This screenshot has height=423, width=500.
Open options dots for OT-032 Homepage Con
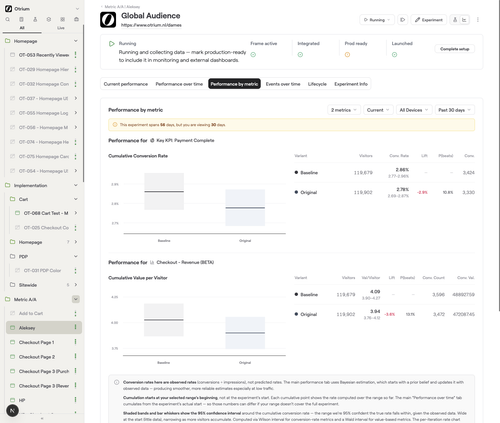coord(75,84)
